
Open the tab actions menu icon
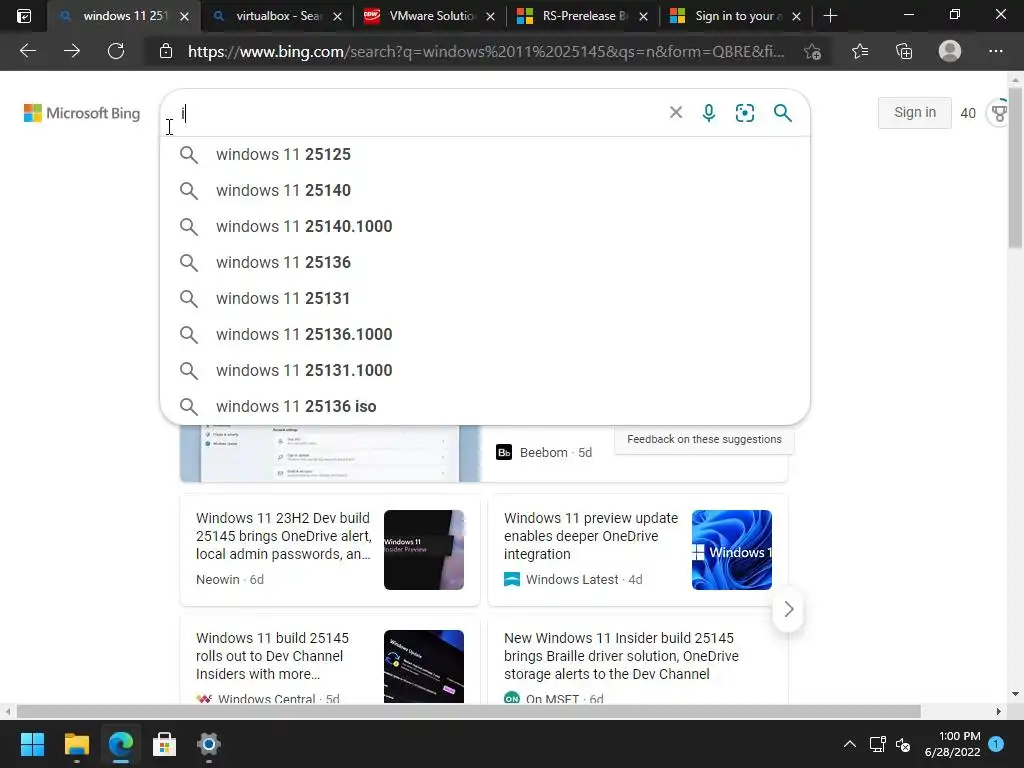pyautogui.click(x=24, y=16)
